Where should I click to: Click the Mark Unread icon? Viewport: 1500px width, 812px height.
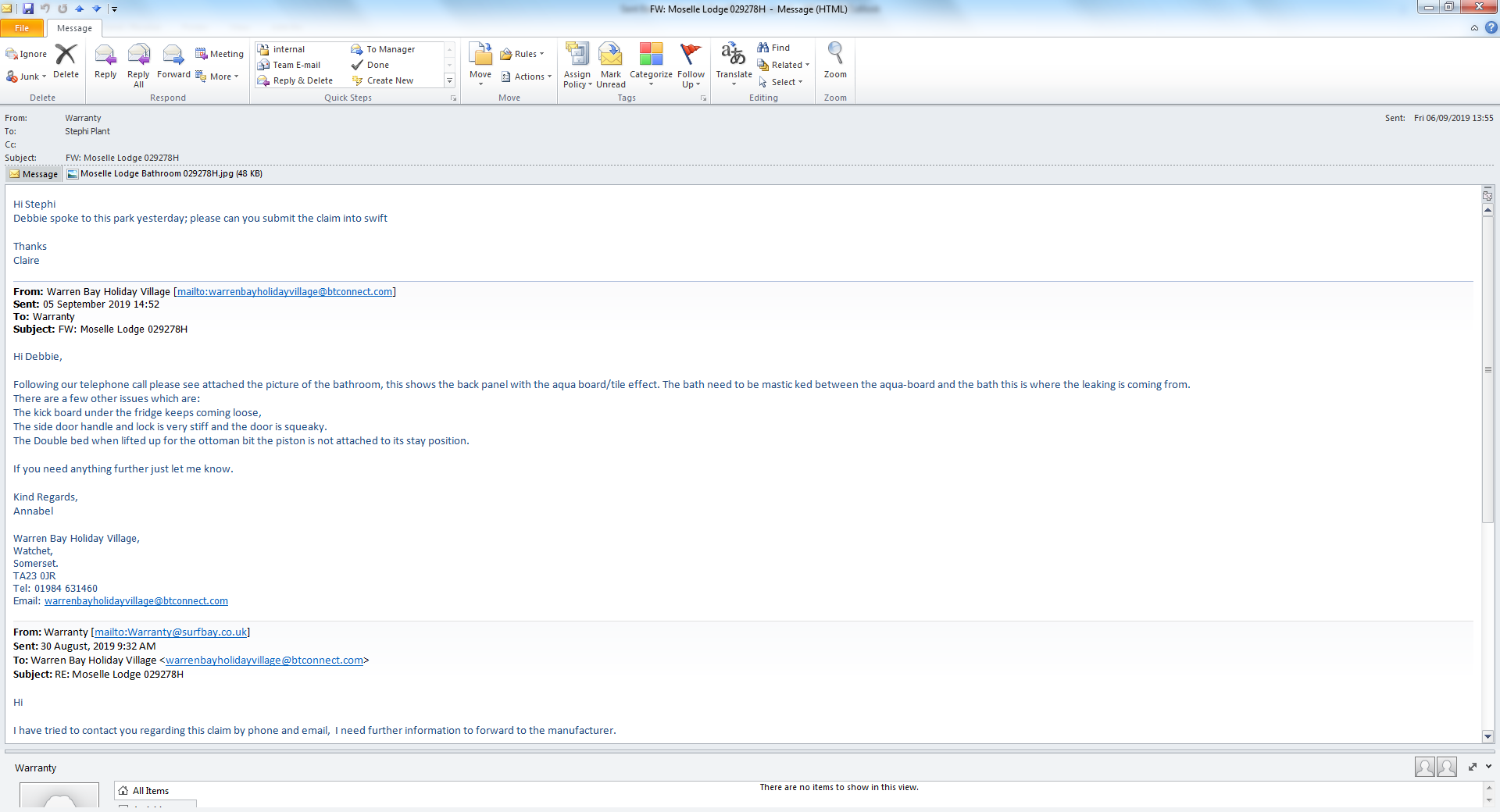611,65
